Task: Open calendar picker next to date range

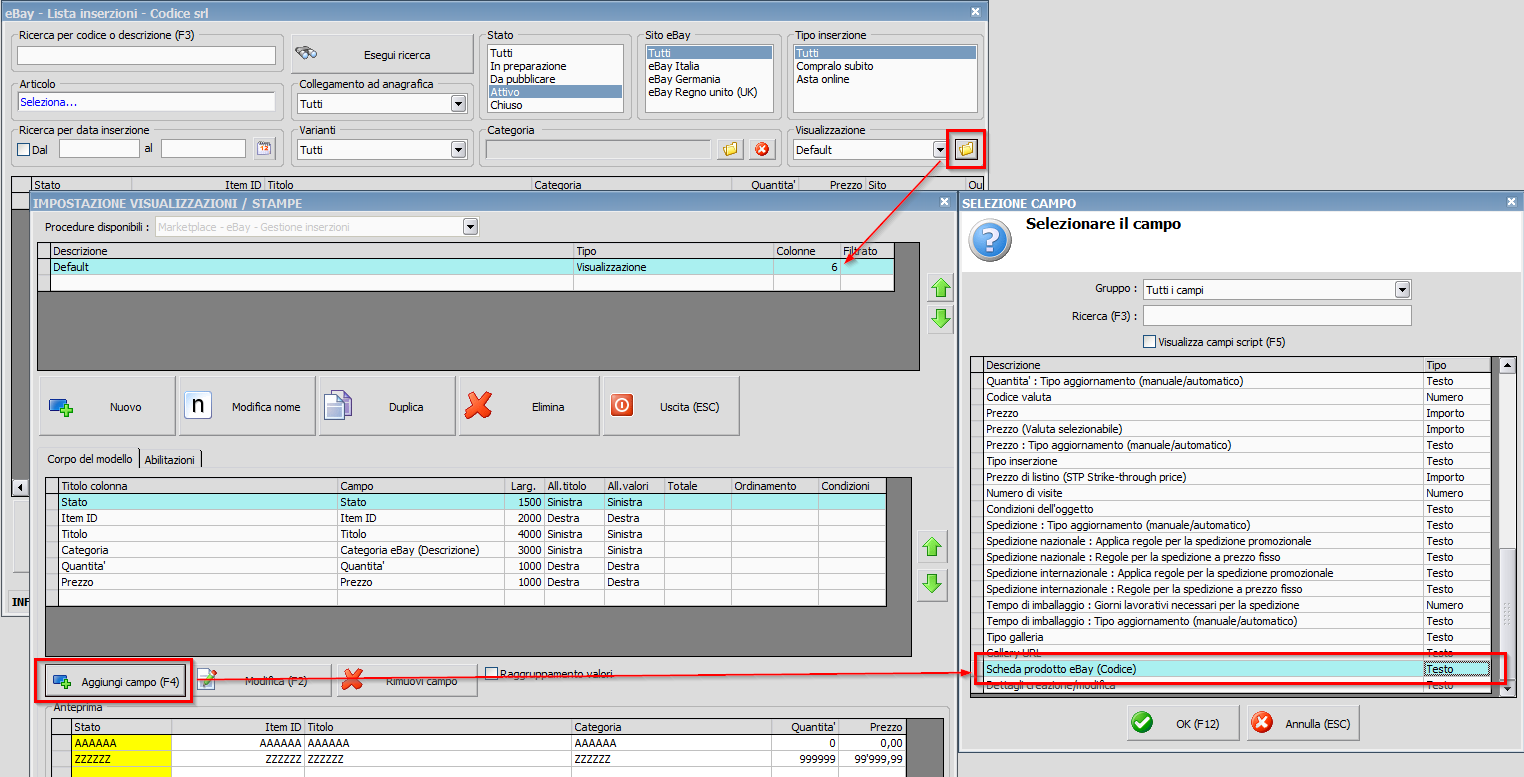Action: pyautogui.click(x=264, y=148)
